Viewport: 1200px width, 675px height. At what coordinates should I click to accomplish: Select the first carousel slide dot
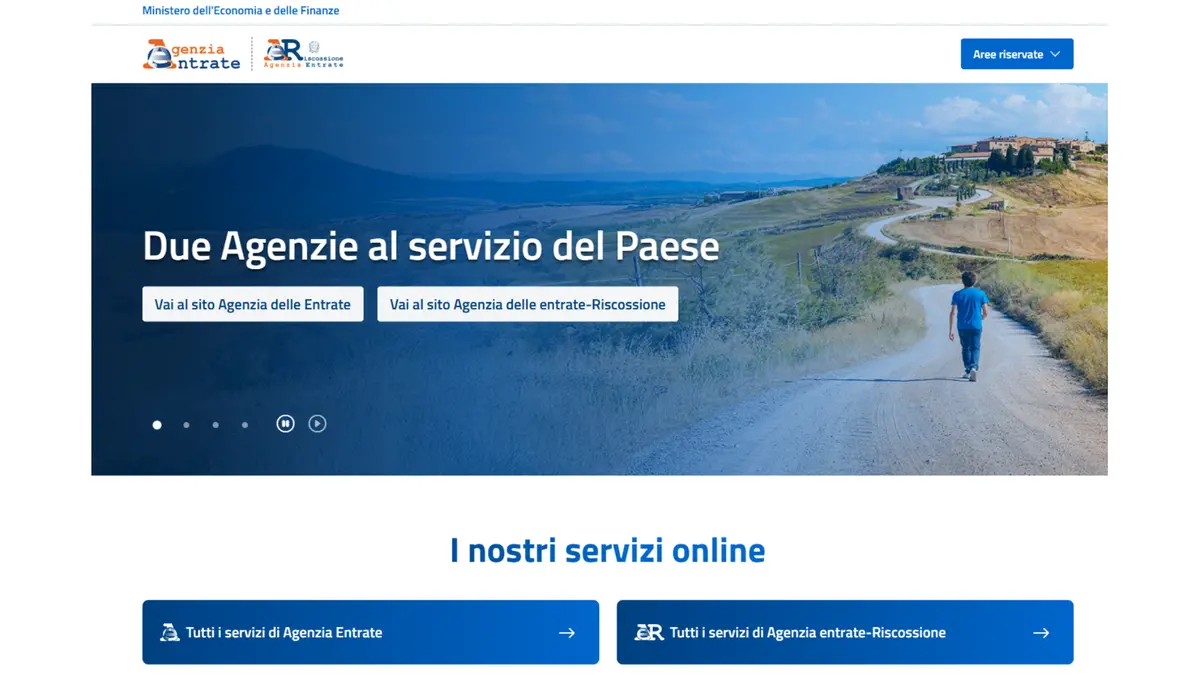point(157,425)
